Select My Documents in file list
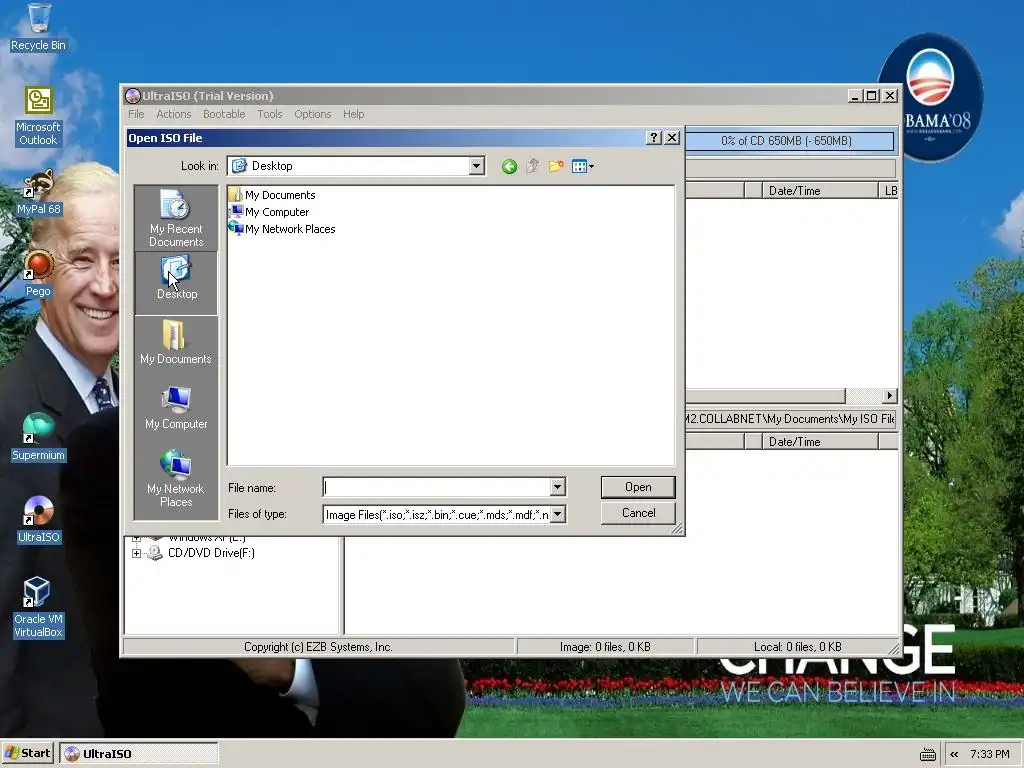The image size is (1024, 768). tap(272, 195)
